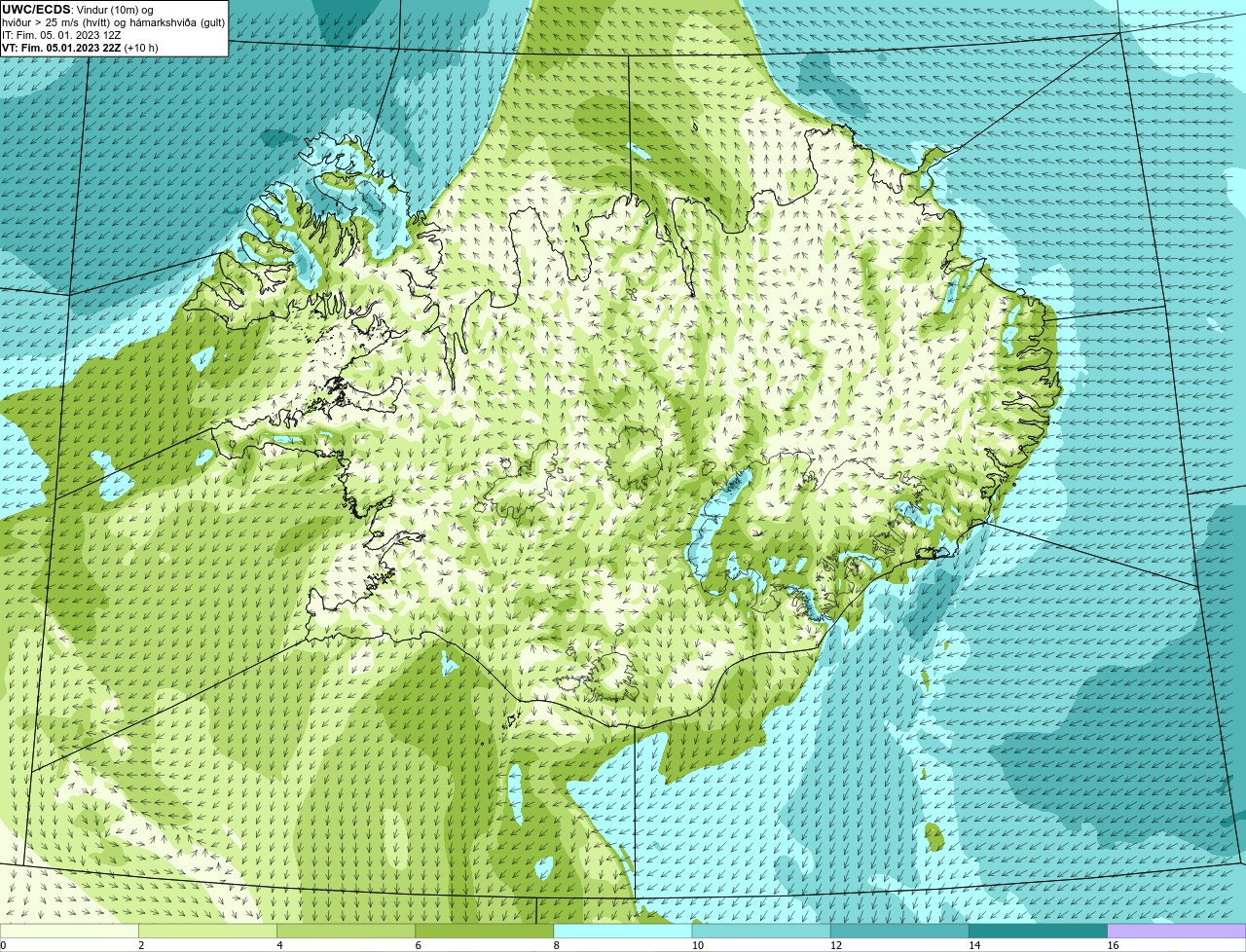This screenshot has width=1246, height=952.
Task: Click the title line "UWC/ECDS: Vindur (10m) og"
Action: (x=78, y=10)
